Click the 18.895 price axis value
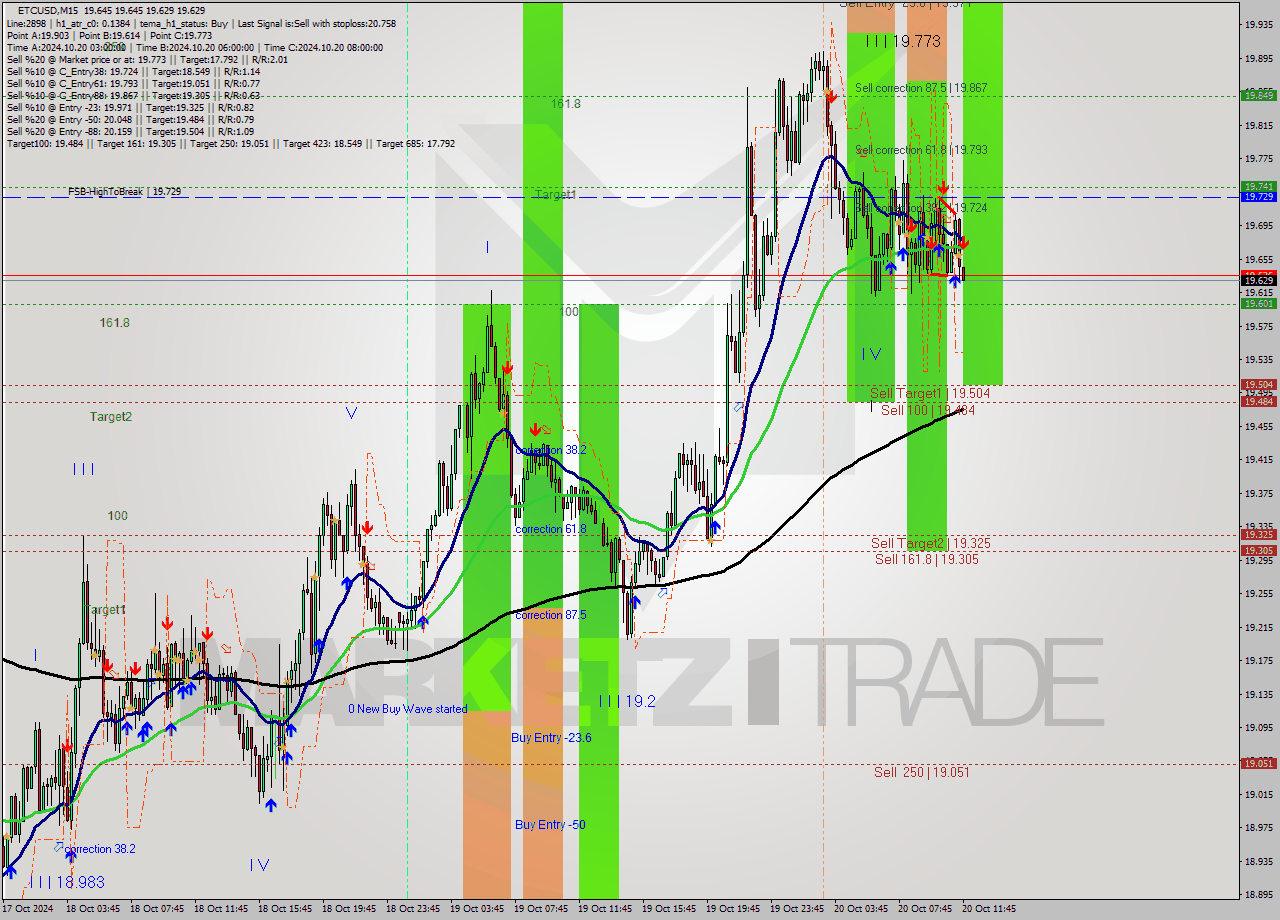This screenshot has width=1280, height=920. click(x=1258, y=895)
